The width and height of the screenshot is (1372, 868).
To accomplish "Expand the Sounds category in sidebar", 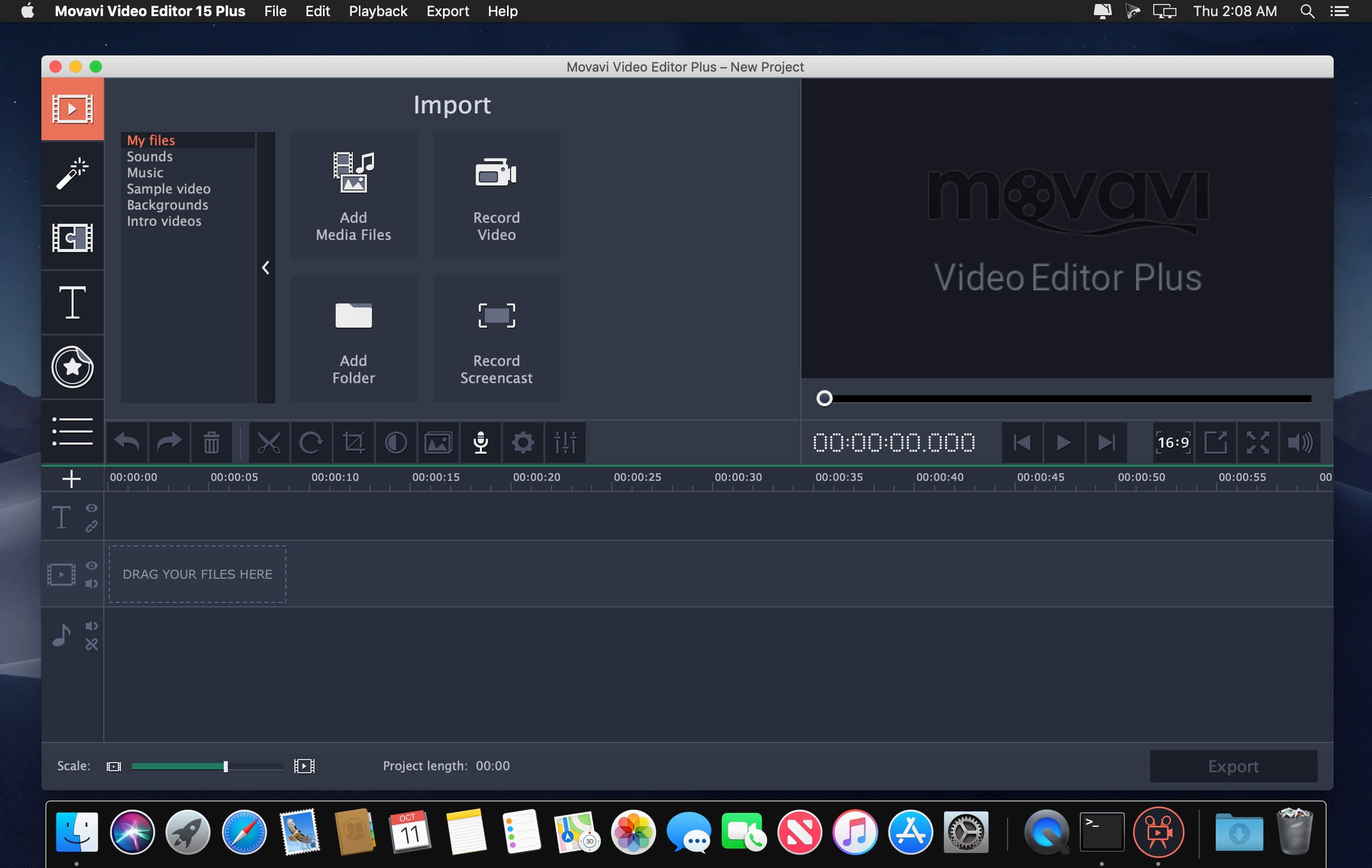I will [149, 155].
